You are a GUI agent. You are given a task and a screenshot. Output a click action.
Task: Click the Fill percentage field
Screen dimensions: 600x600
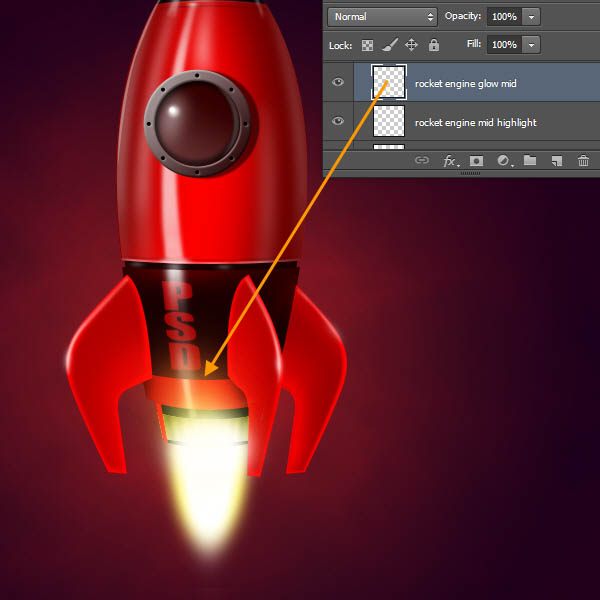(x=503, y=45)
